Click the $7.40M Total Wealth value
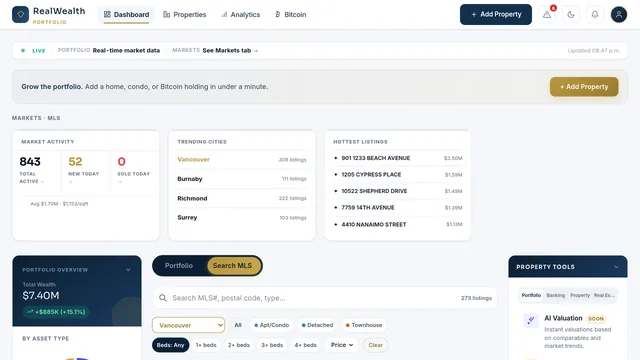Image resolution: width=640 pixels, height=360 pixels. point(41,296)
